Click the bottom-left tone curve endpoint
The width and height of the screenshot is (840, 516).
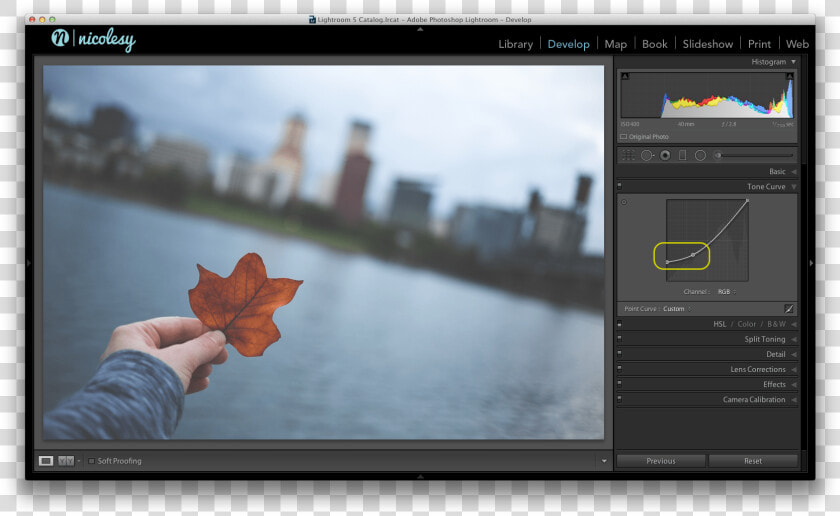[668, 262]
